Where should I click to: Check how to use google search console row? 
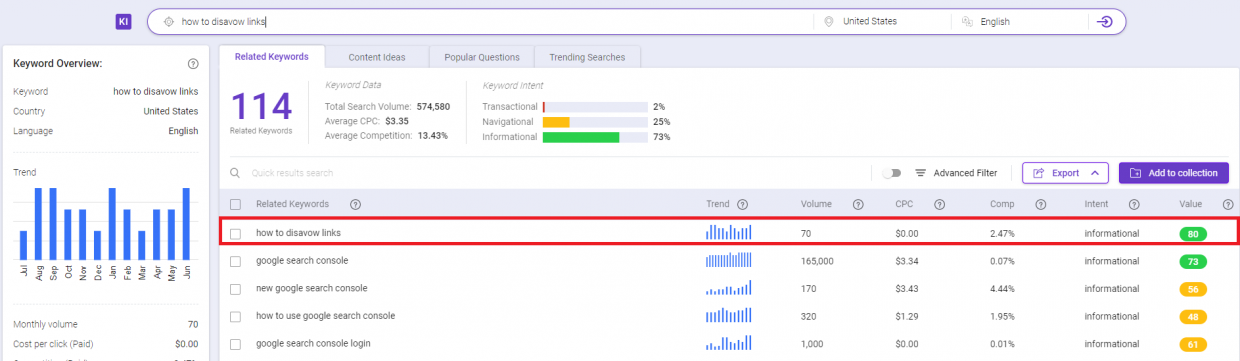pyautogui.click(x=235, y=316)
